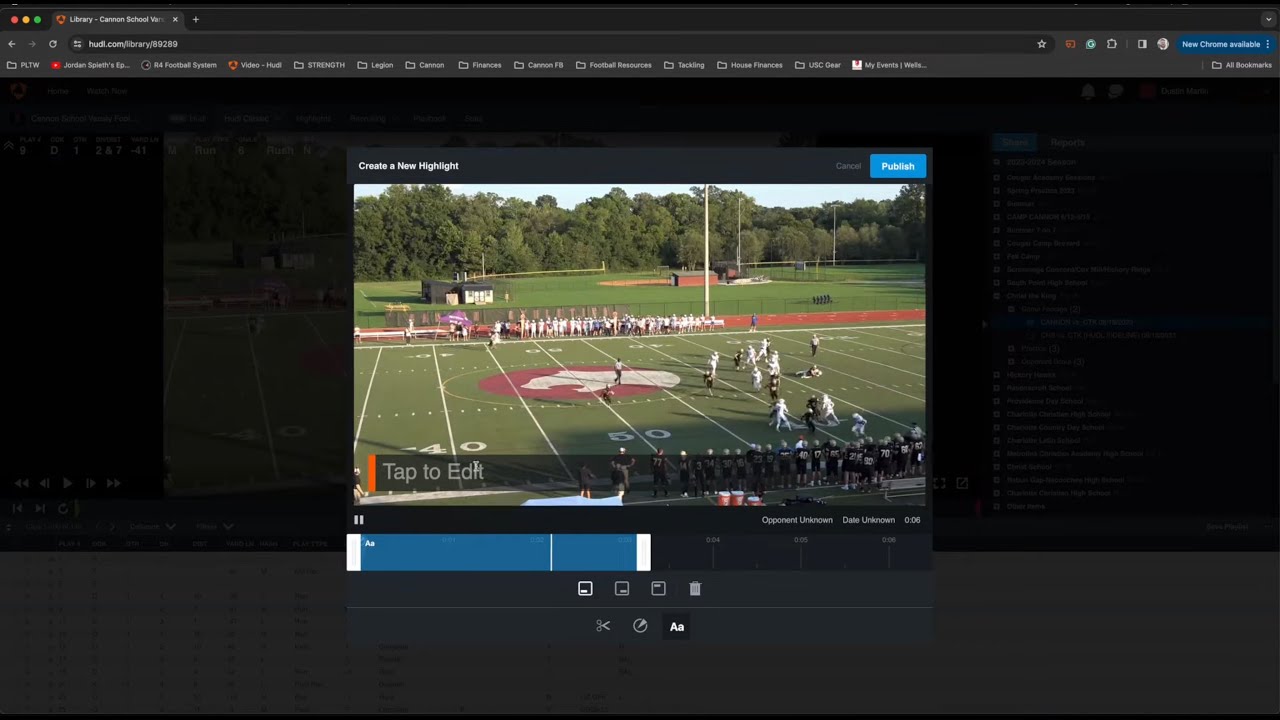The height and width of the screenshot is (720, 1280).
Task: Open House Finances bookmark folder
Action: (750, 65)
